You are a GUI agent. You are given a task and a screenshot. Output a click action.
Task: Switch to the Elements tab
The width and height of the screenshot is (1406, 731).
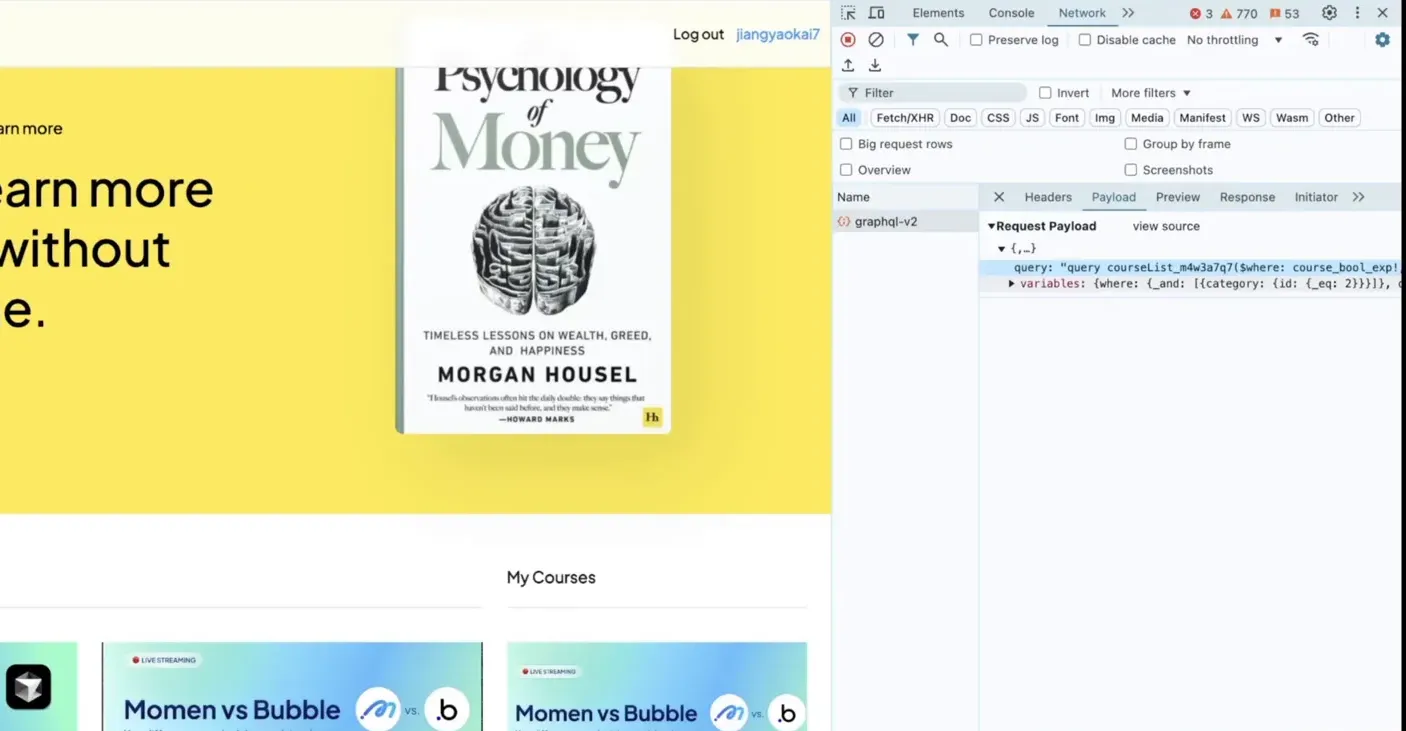[938, 13]
